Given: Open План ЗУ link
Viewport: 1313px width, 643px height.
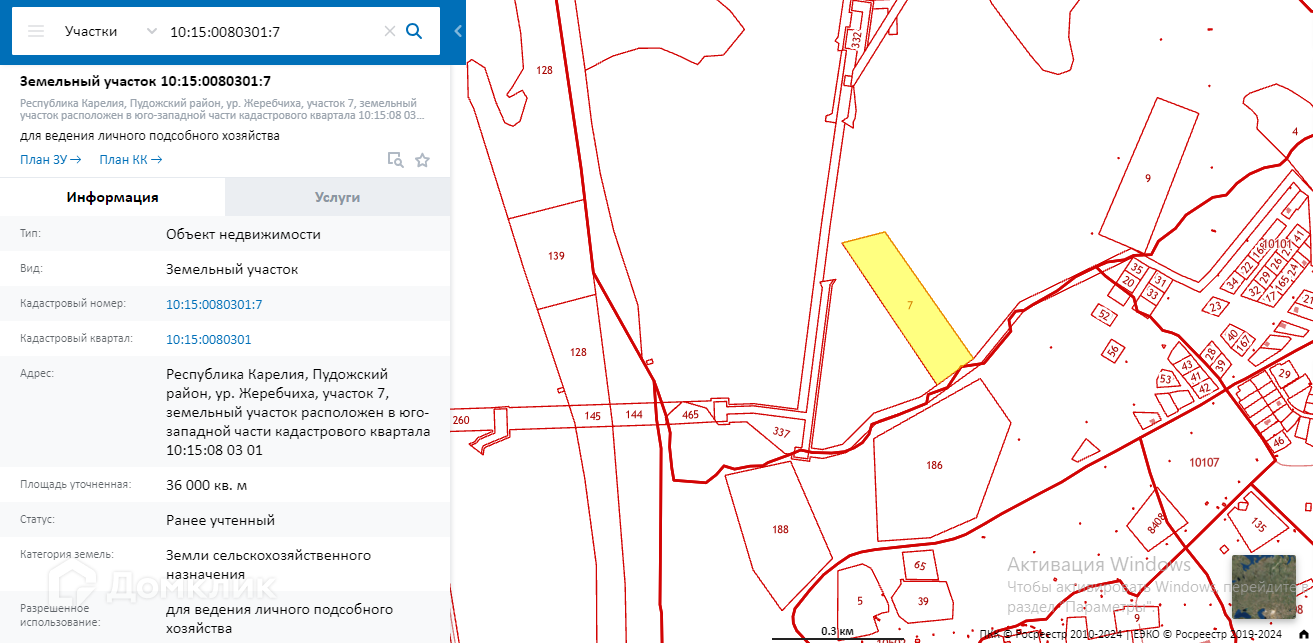Looking at the screenshot, I should pos(50,160).
